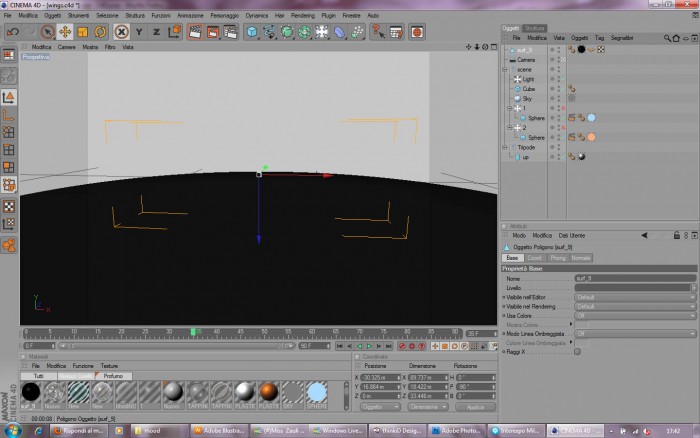Screen dimensions: 700x438
Task: Click the Undo arrow icon
Action: 12,32
